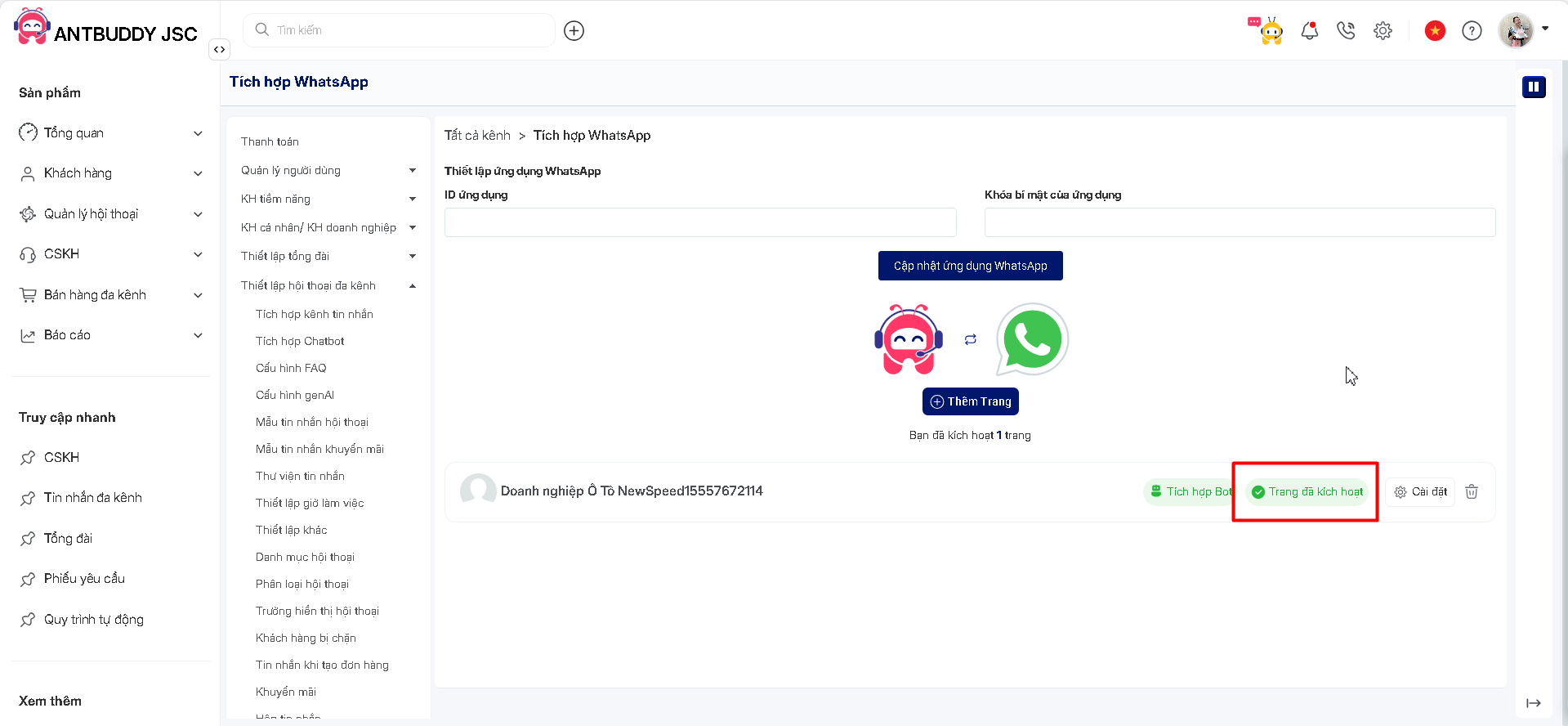1568x726 pixels.
Task: Collapse Thiết lập hội thoại đa kênh arrow
Action: click(x=413, y=285)
